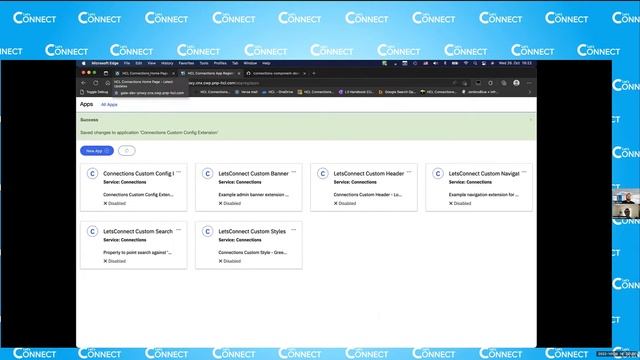Open options menu on LetsConnect Custom Styles card
This screenshot has width=640, height=360.
294,230
